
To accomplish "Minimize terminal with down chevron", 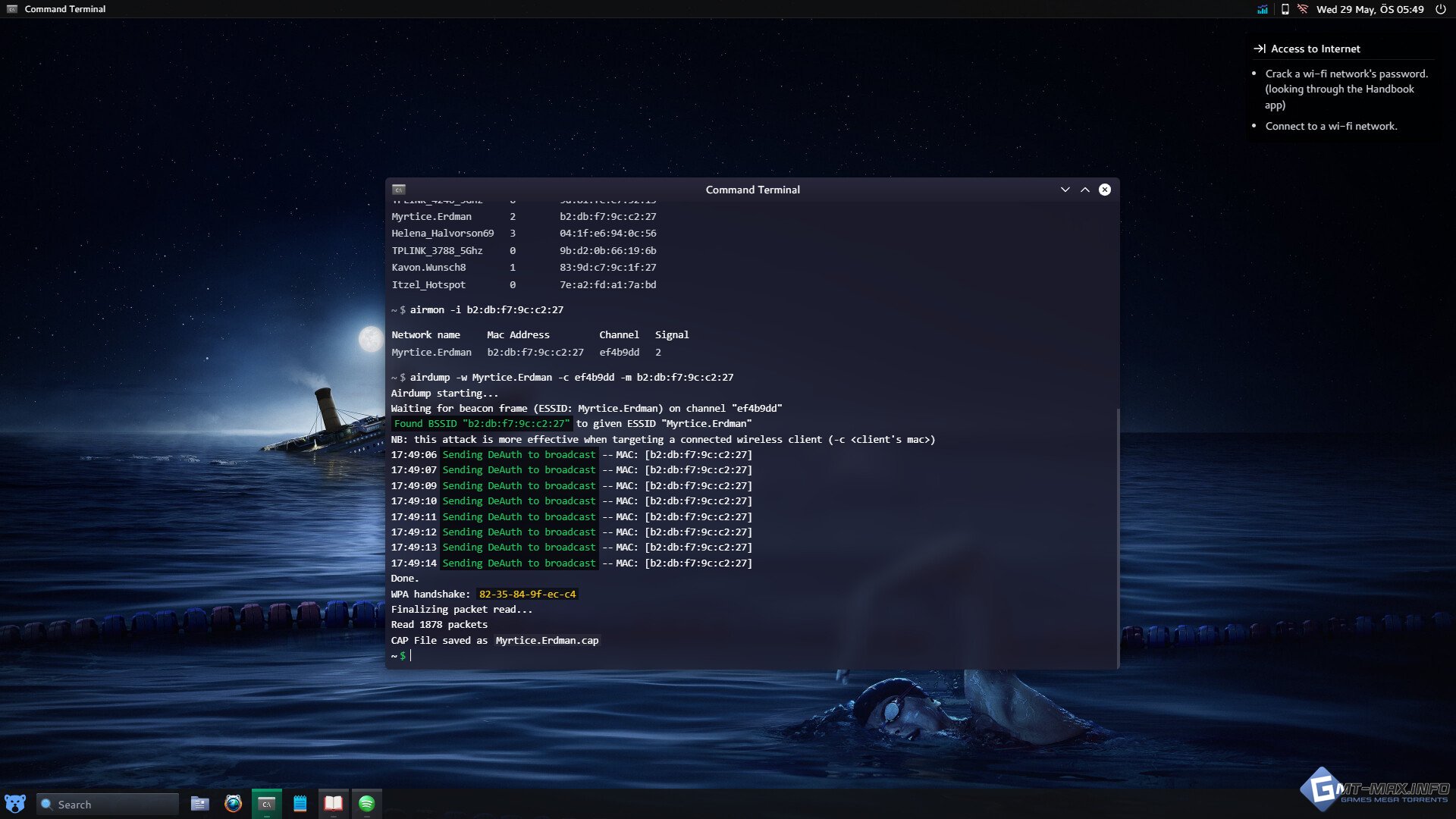I will coord(1065,190).
